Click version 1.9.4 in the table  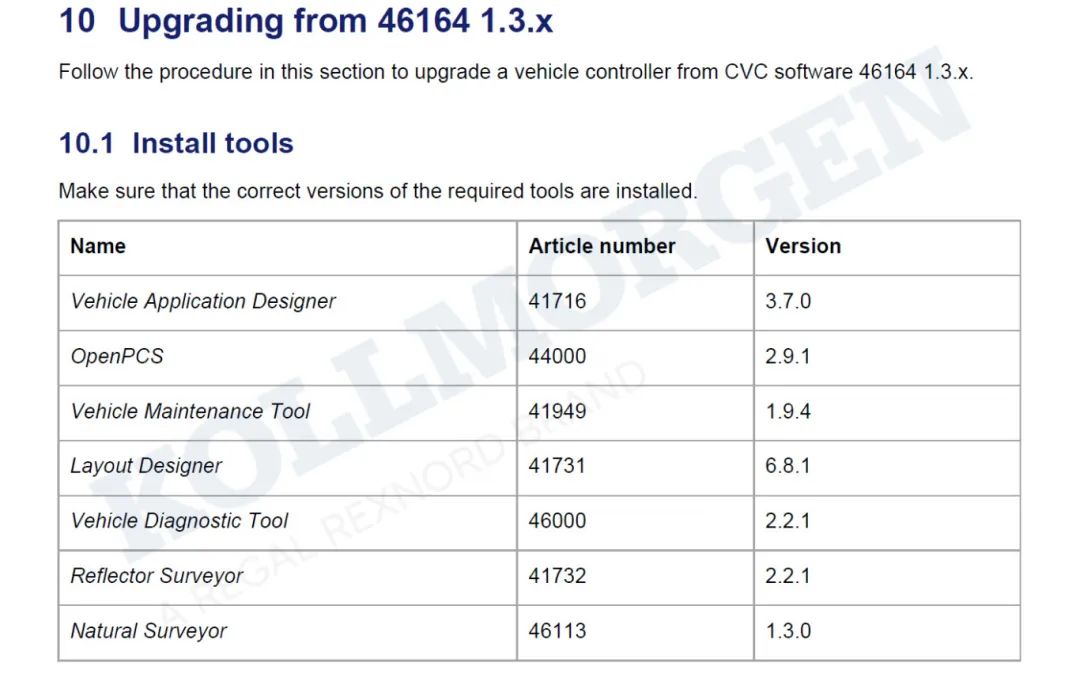(788, 411)
